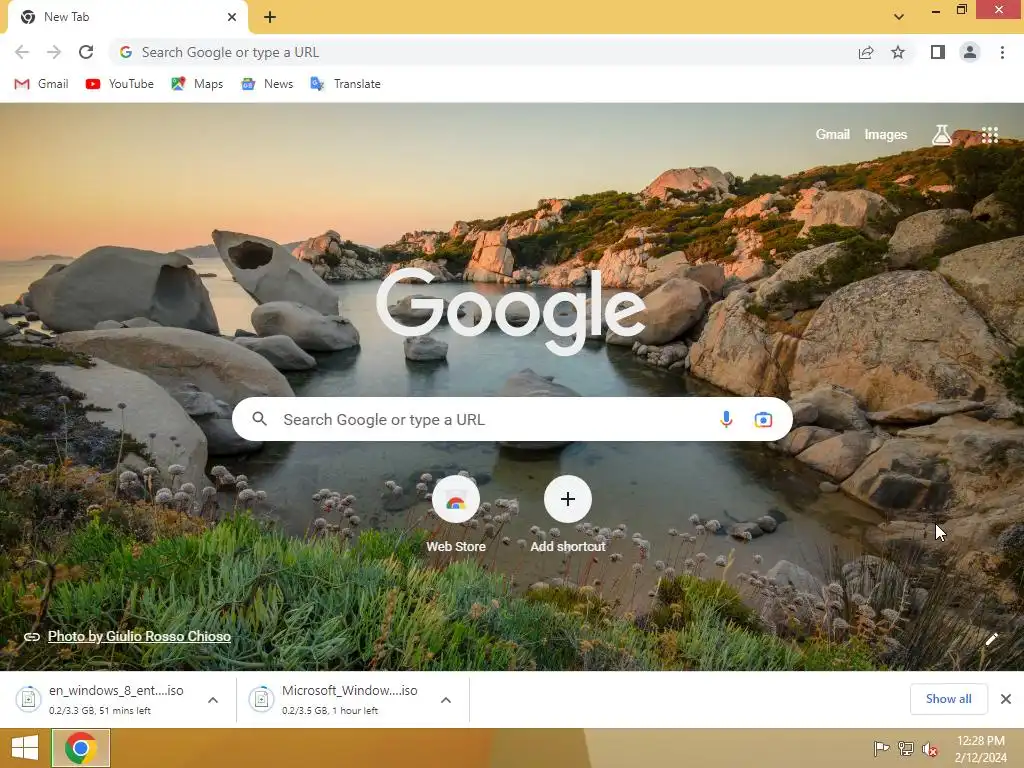This screenshot has height=768, width=1024.
Task: Open Search Labs flask icon
Action: 941,135
